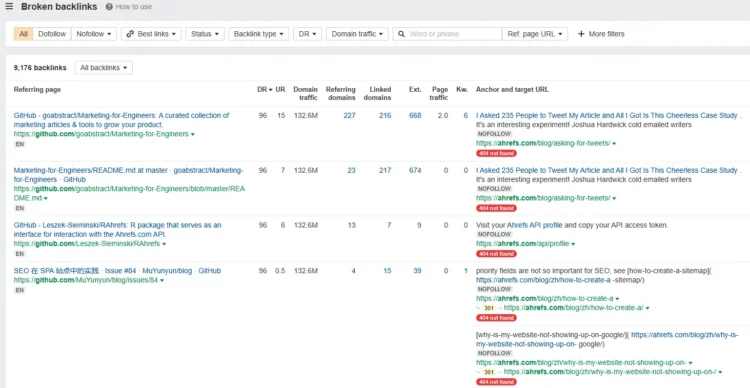Click the 674 external links value
The height and width of the screenshot is (388, 750).
tap(415, 170)
